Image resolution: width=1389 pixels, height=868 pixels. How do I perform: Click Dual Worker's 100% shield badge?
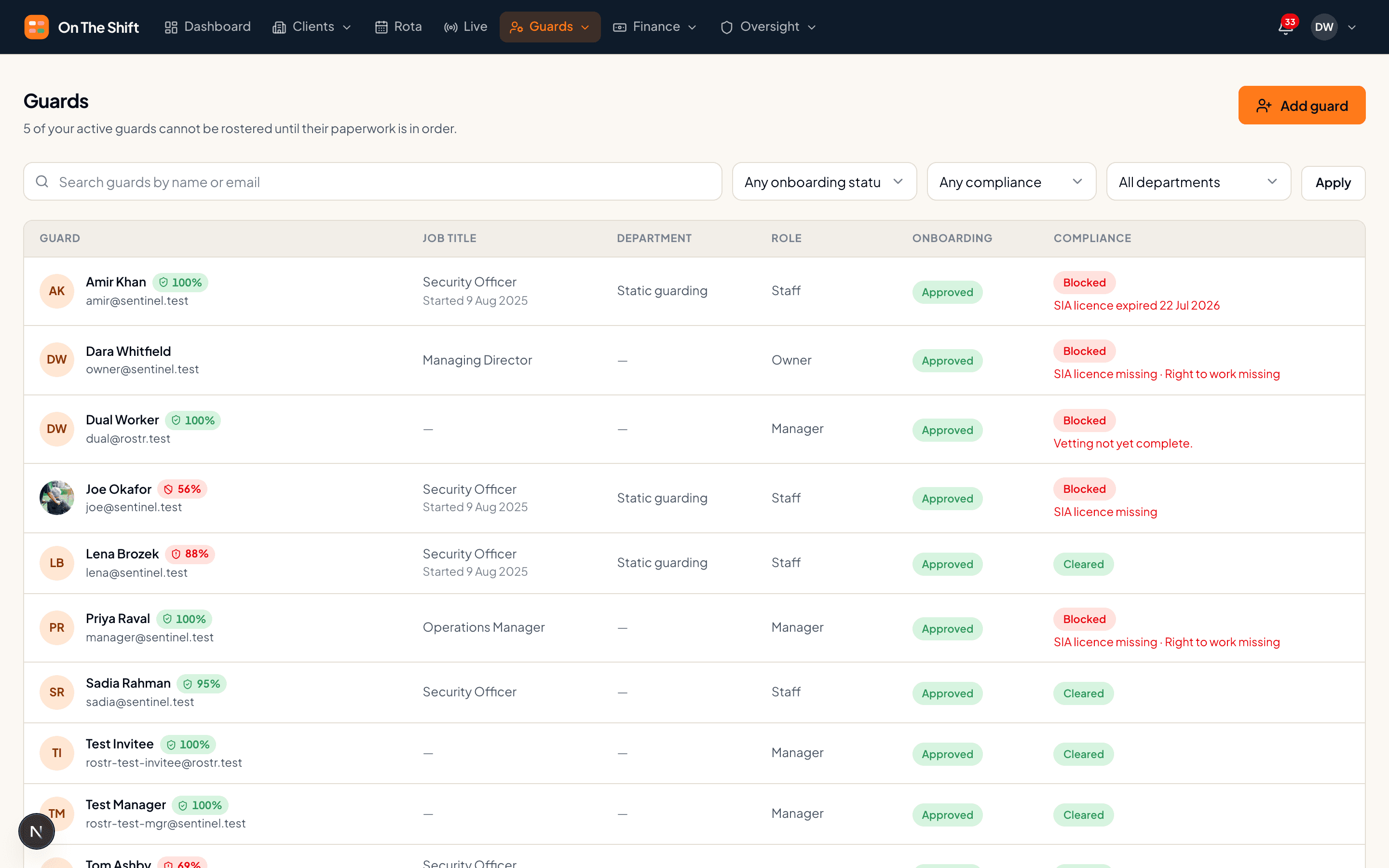(193, 420)
